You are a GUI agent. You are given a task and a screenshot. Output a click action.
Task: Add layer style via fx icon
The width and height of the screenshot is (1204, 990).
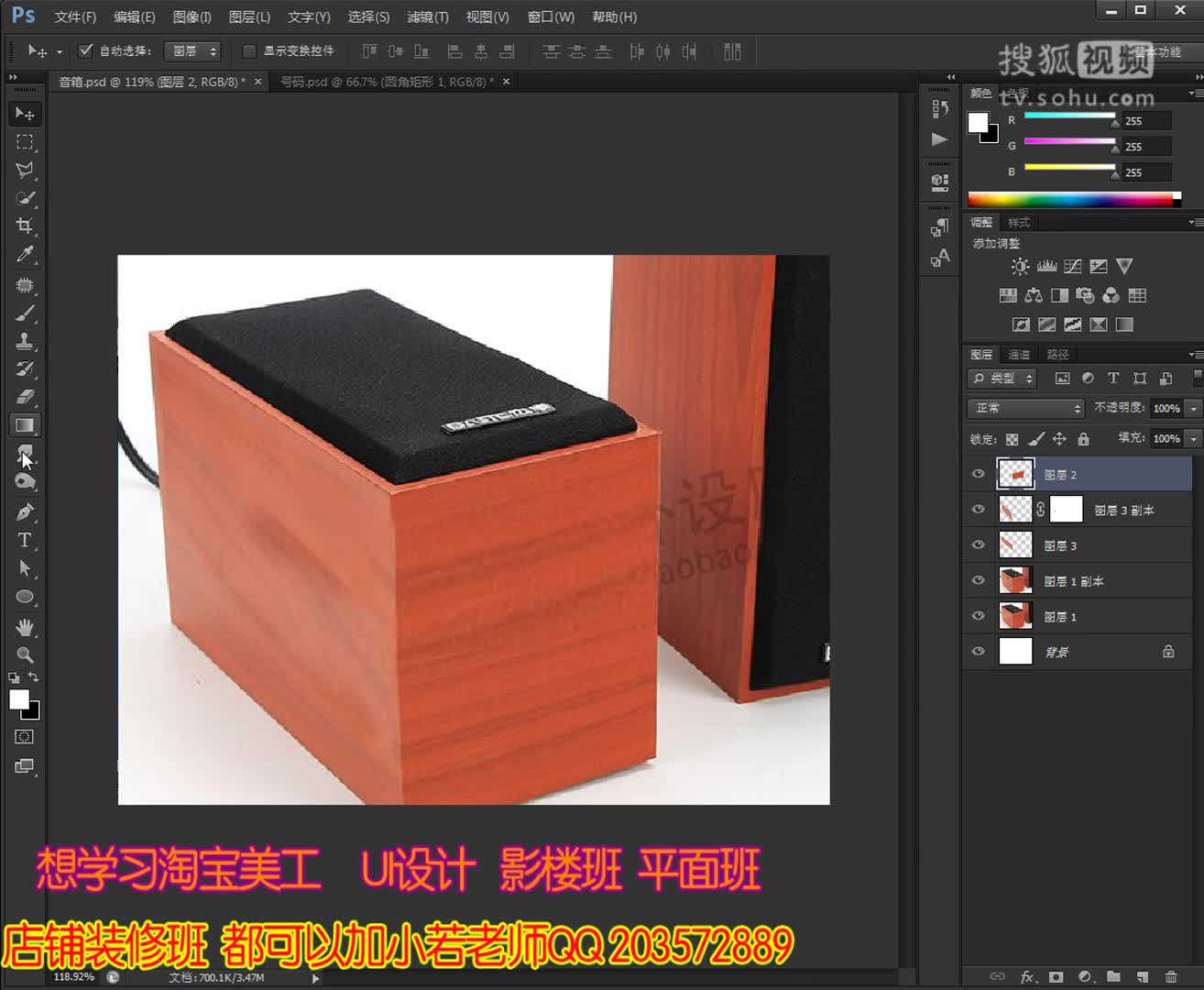pos(1027,977)
